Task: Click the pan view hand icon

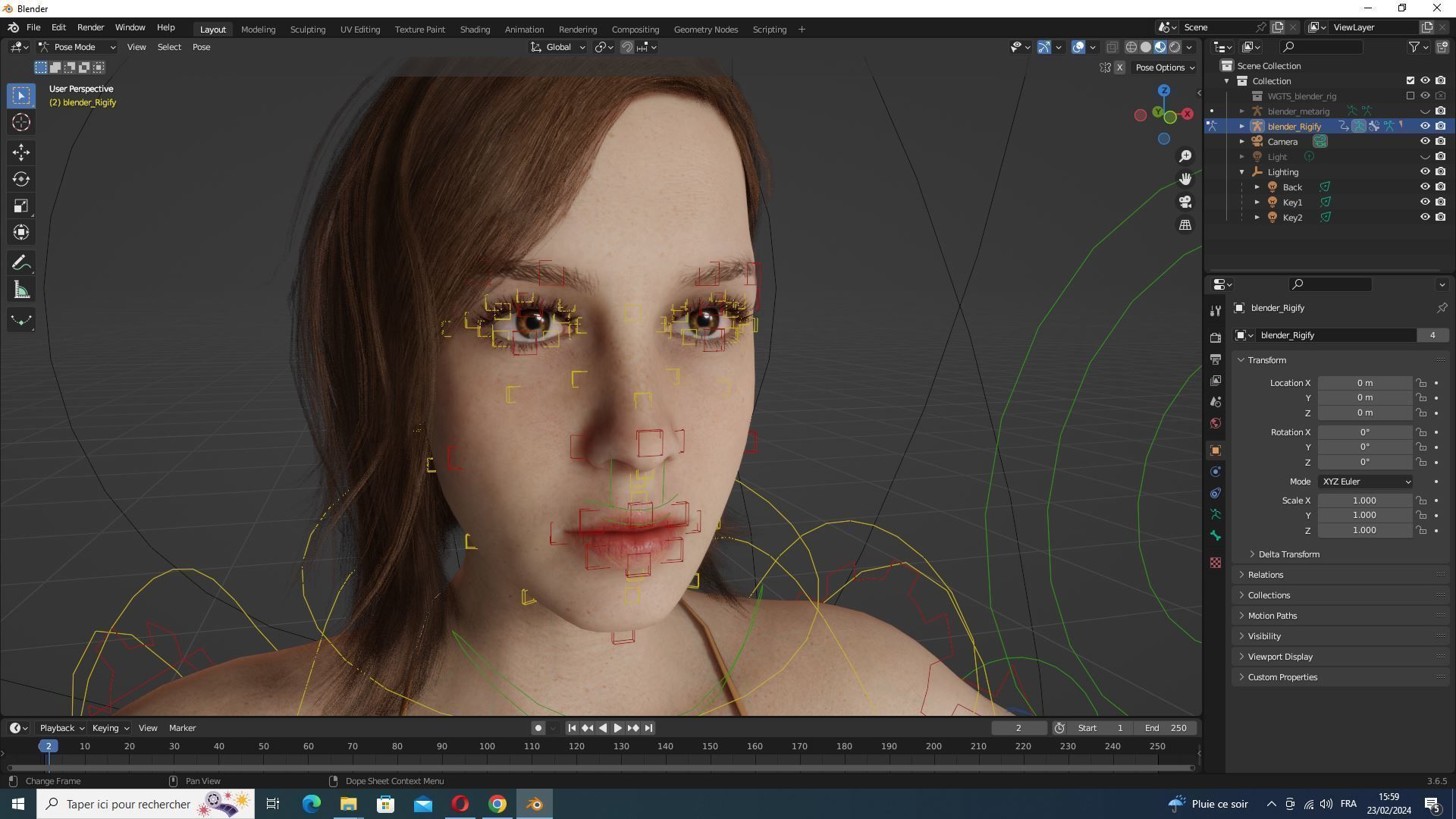Action: [1185, 179]
